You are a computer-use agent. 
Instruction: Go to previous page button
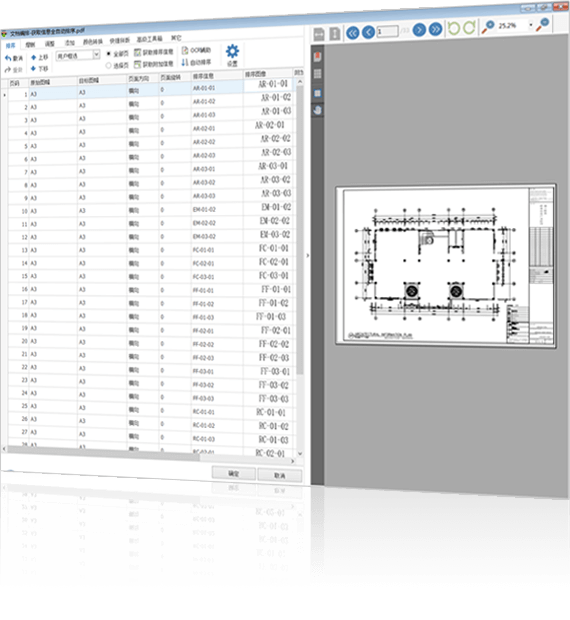368,32
